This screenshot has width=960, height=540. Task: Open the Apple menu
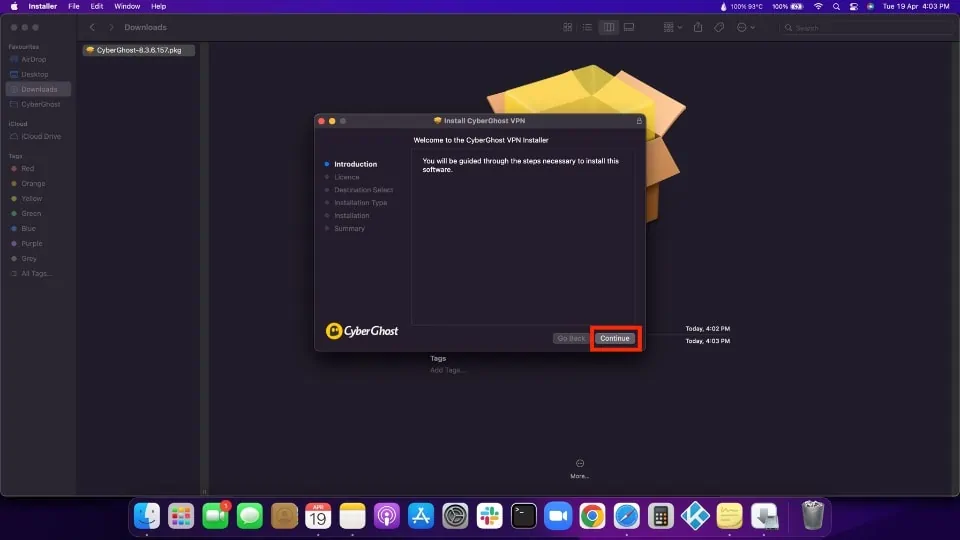click(x=13, y=6)
